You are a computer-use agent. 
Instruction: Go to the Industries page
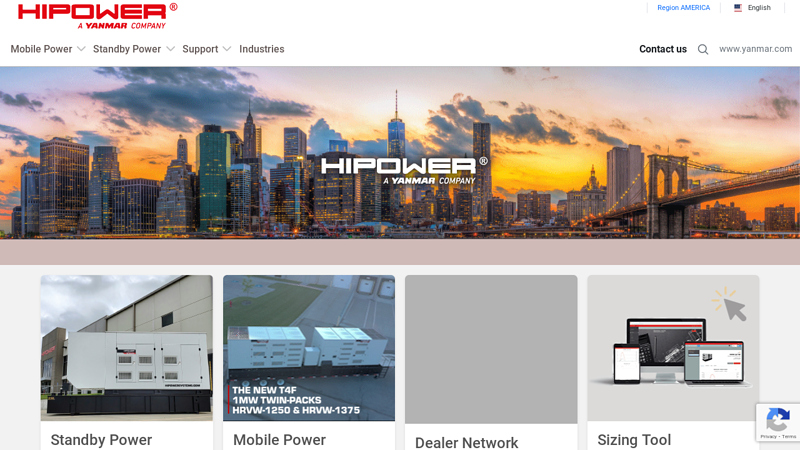[262, 49]
